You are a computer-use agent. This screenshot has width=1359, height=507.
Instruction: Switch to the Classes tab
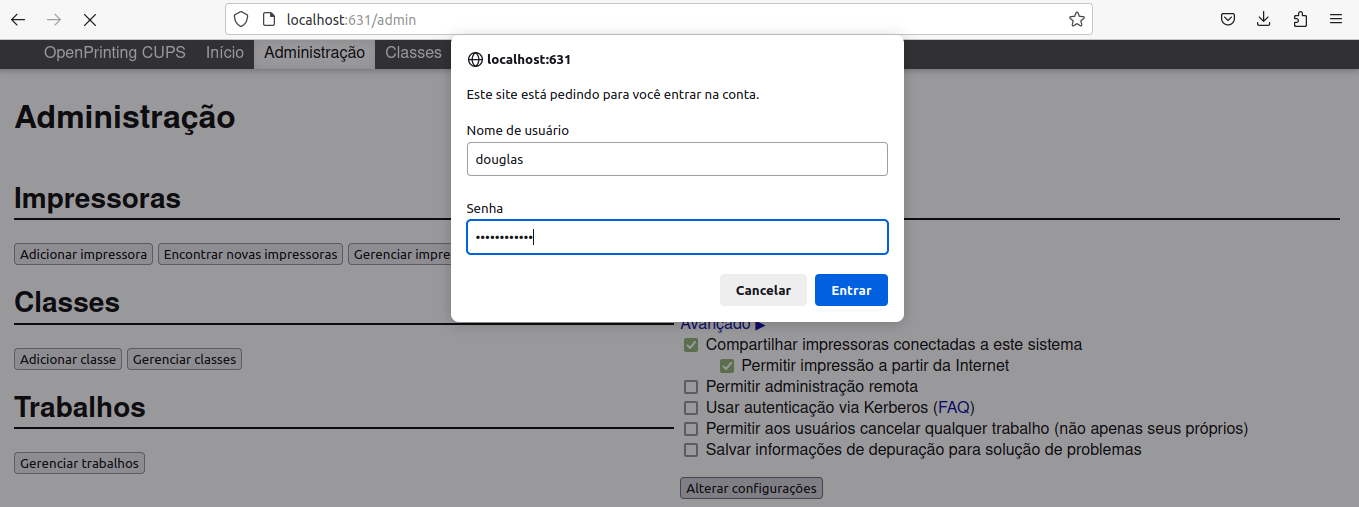413,53
